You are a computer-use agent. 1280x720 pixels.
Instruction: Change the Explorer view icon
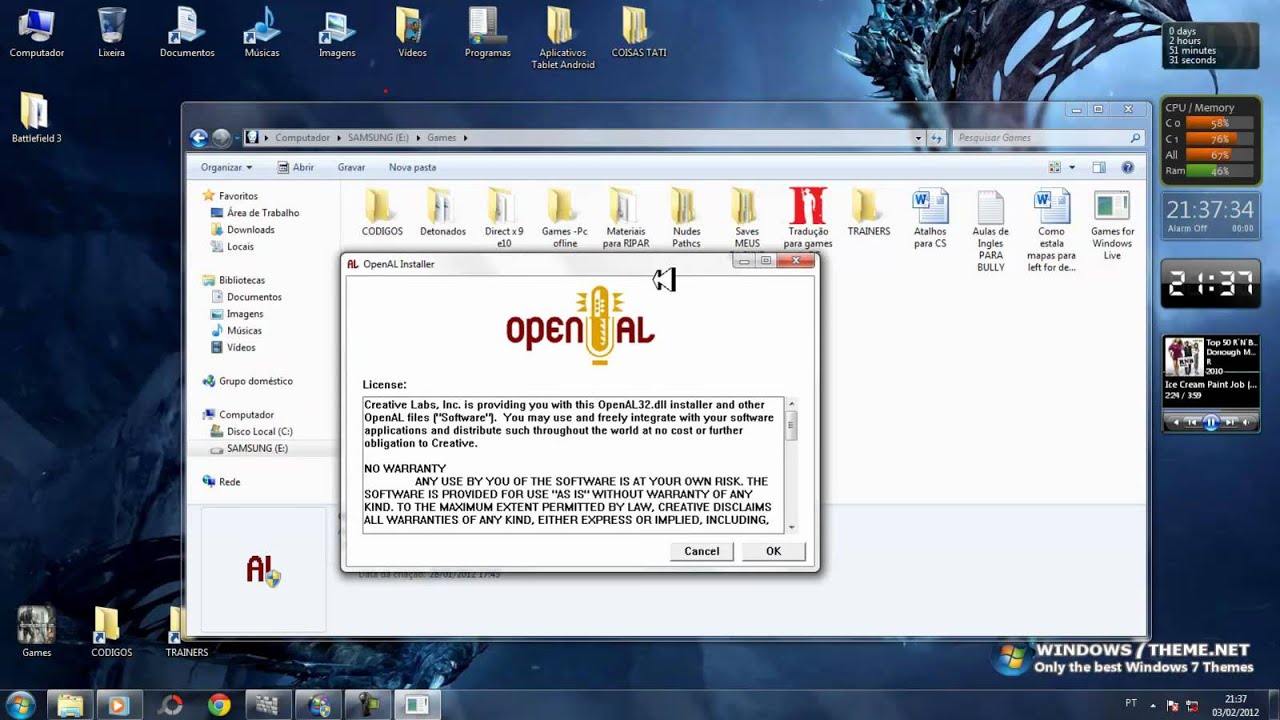click(x=1055, y=167)
